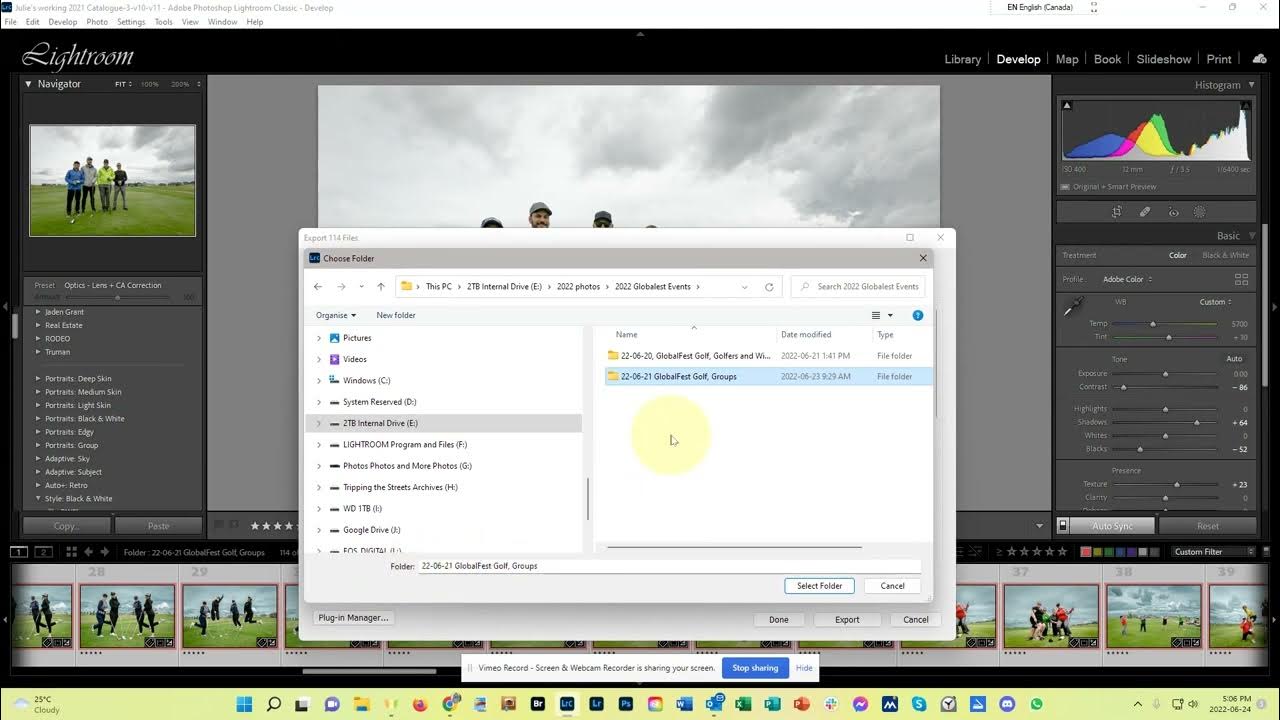The width and height of the screenshot is (1280, 720).
Task: Open the Custom Filter dropdown
Action: tap(1213, 552)
